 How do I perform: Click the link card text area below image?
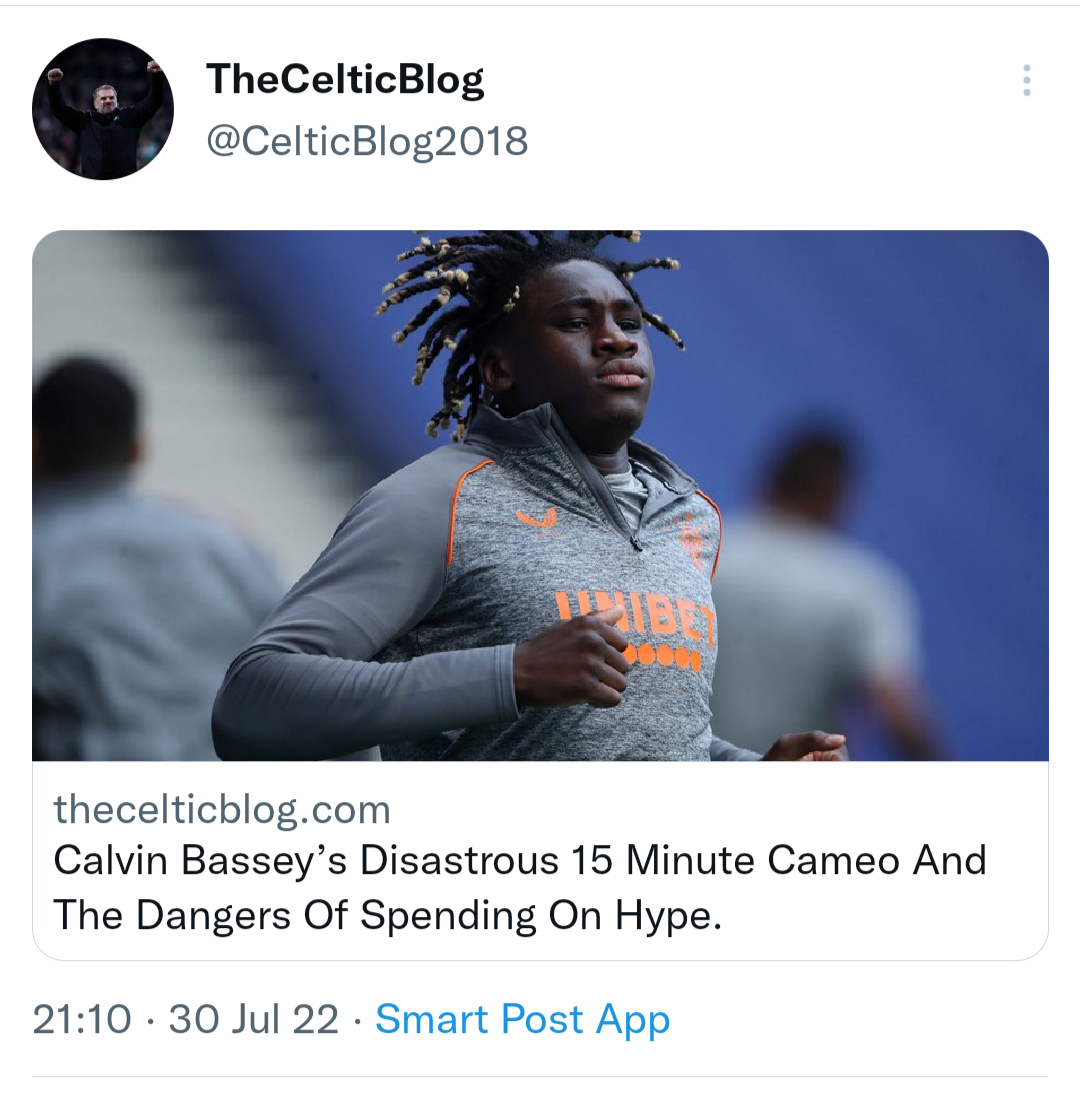(x=540, y=861)
